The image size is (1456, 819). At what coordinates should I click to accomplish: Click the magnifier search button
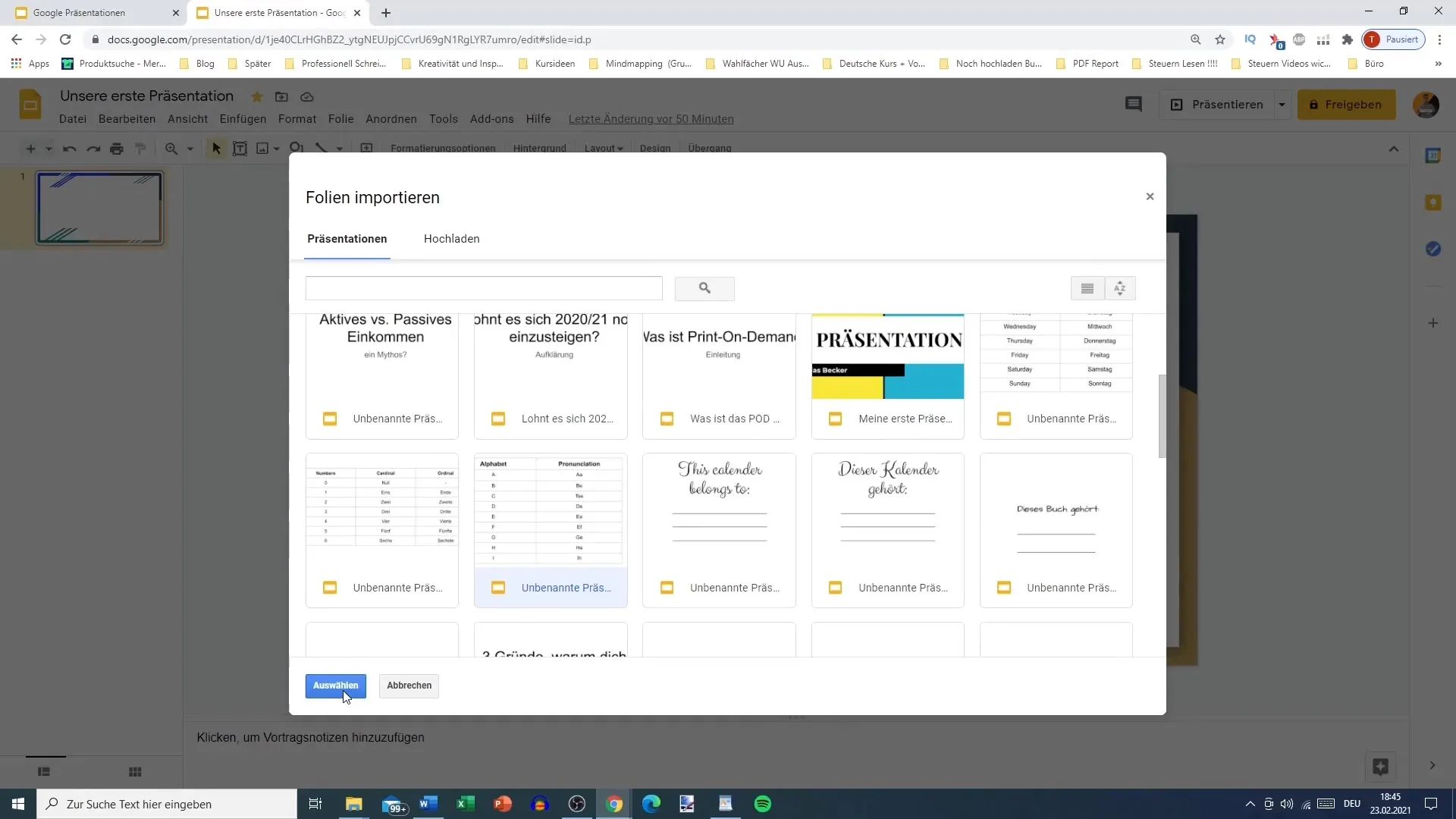coord(704,288)
